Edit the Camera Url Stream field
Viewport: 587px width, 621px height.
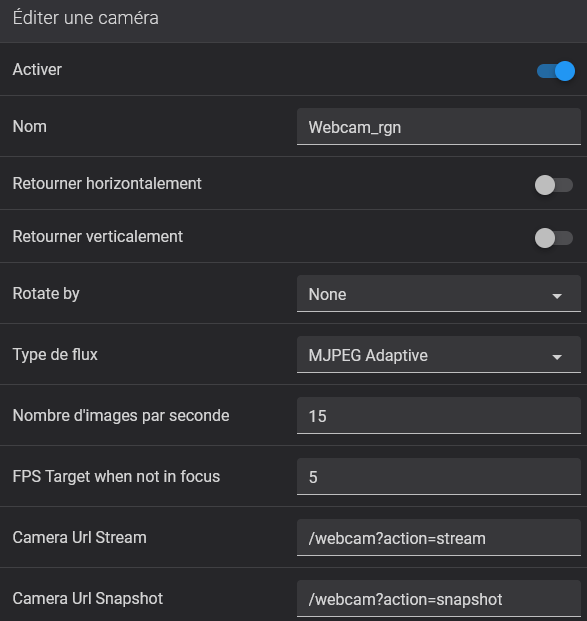click(439, 537)
